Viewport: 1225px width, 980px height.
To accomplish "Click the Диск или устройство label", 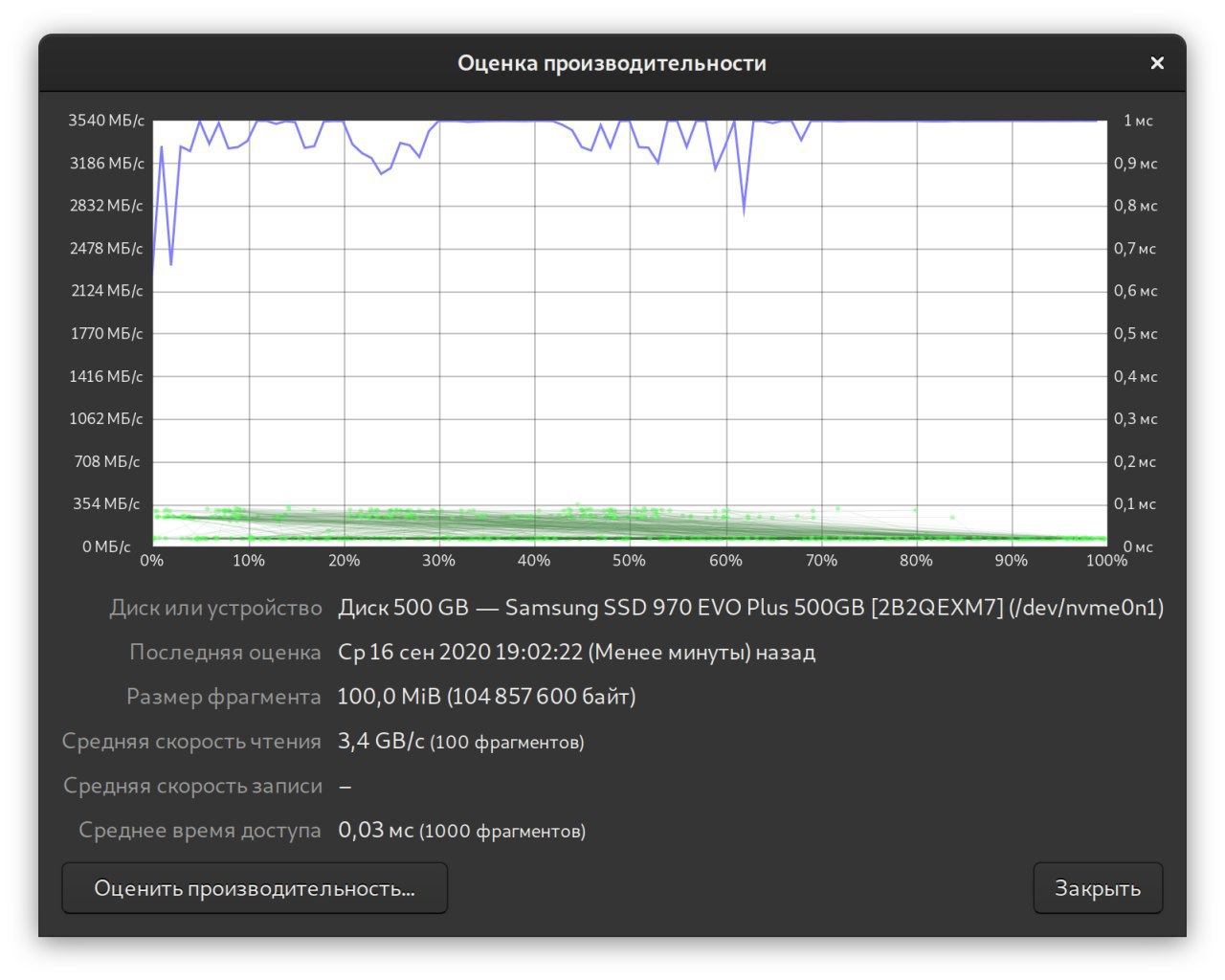I will [216, 608].
